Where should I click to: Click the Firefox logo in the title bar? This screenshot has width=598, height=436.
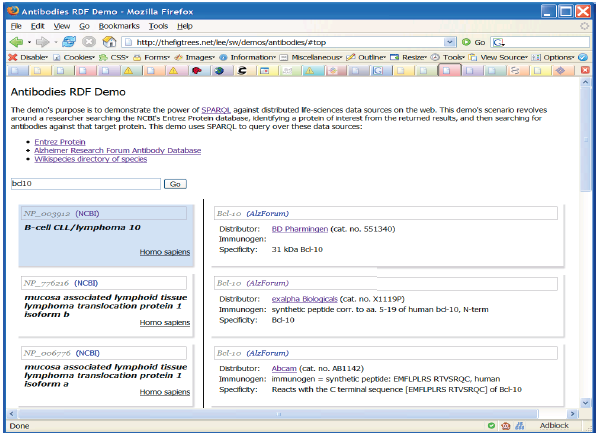13,11
